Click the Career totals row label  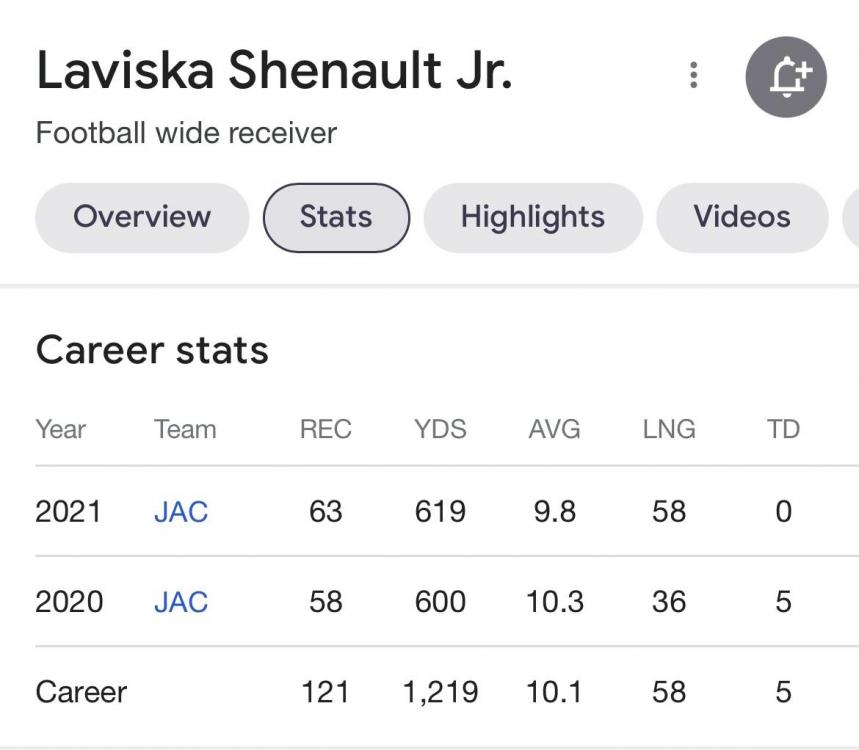tap(81, 692)
